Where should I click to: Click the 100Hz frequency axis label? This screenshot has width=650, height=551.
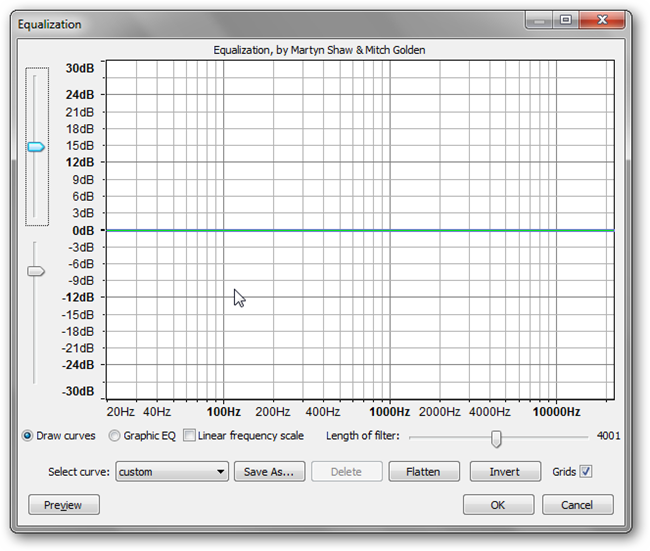[224, 412]
